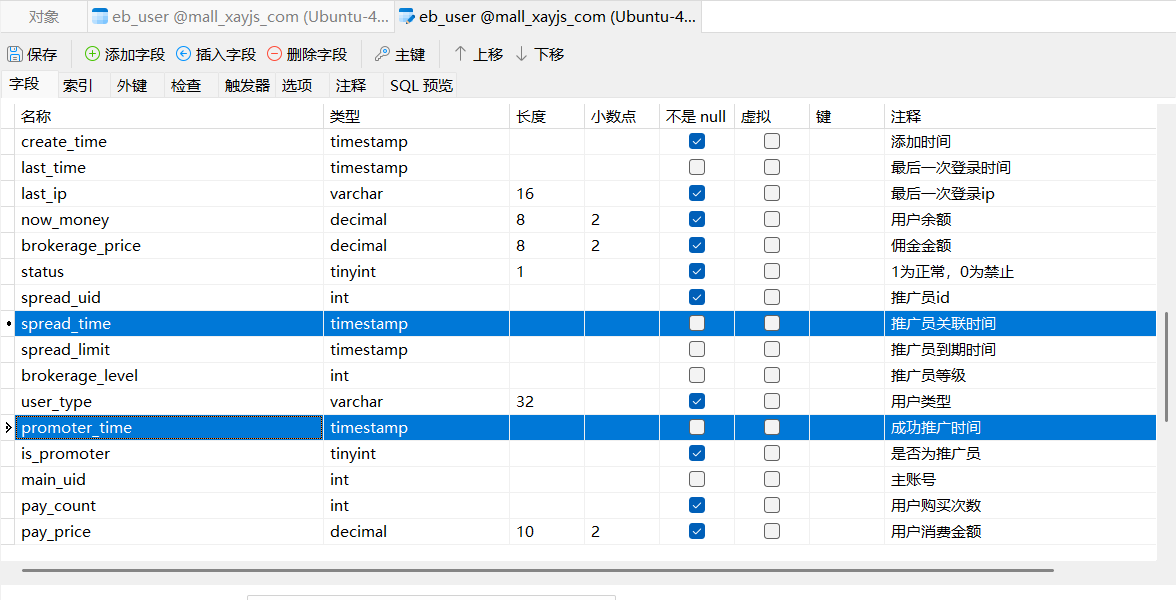This screenshot has height=600, width=1176.
Task: Open the 对象 (Objects) tab
Action: (44, 16)
